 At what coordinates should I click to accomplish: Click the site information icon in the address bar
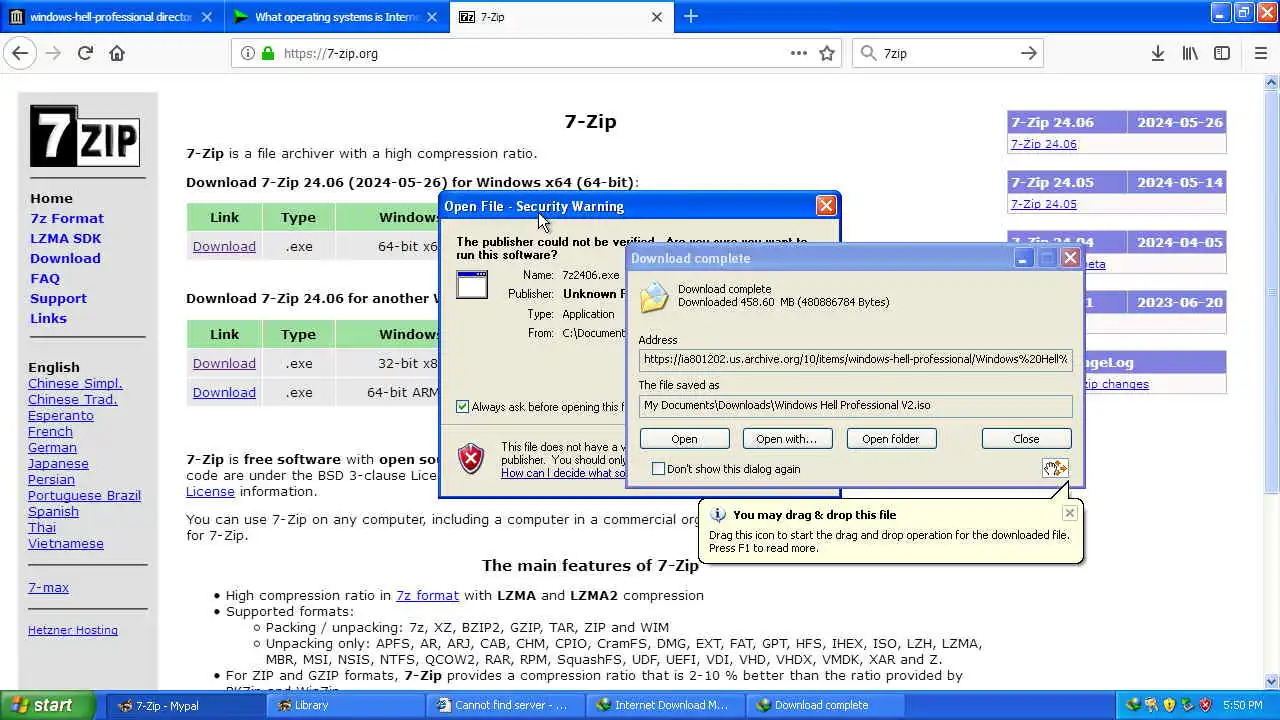247,53
